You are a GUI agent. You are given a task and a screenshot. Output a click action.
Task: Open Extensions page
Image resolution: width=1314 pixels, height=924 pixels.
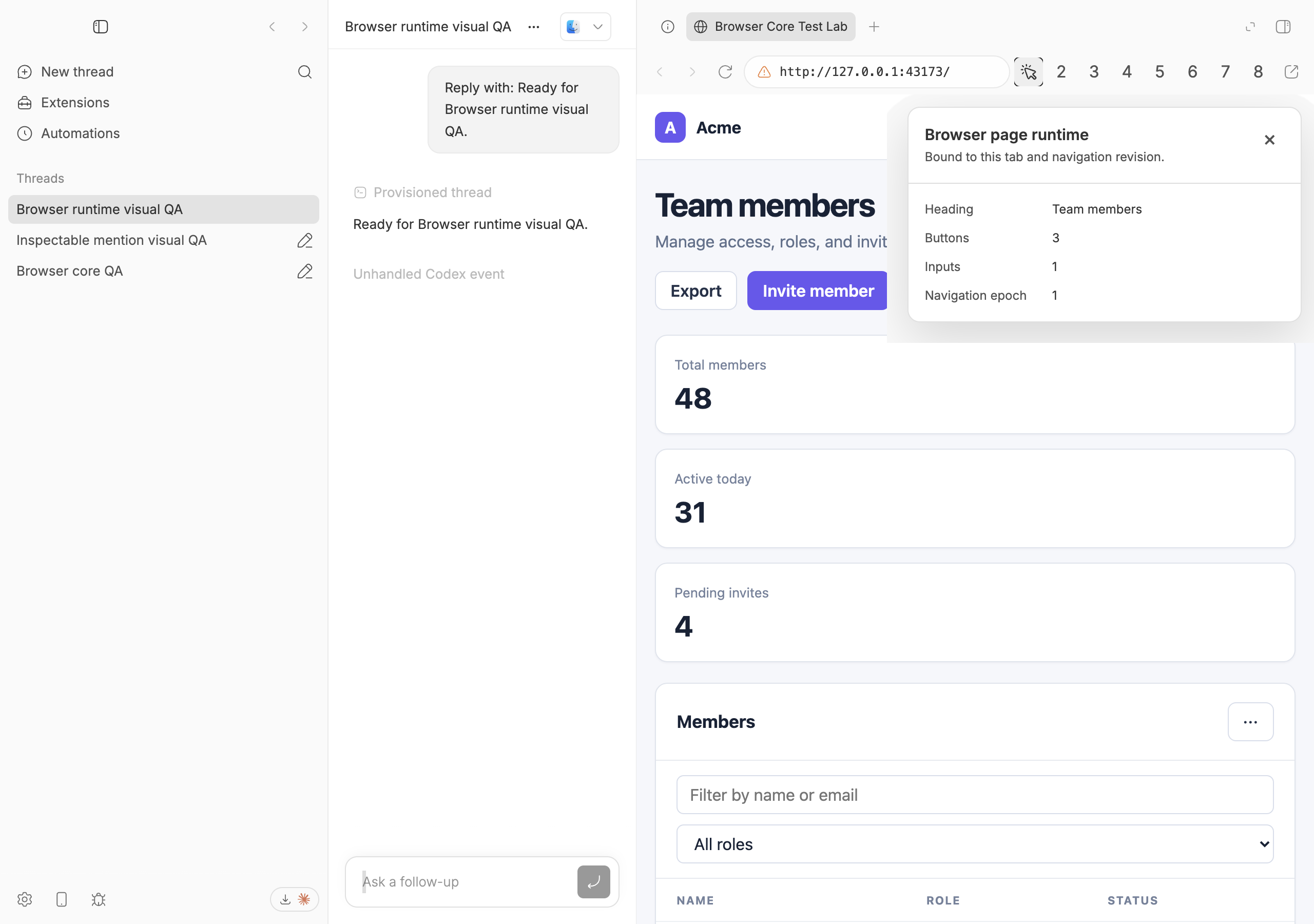click(x=63, y=103)
